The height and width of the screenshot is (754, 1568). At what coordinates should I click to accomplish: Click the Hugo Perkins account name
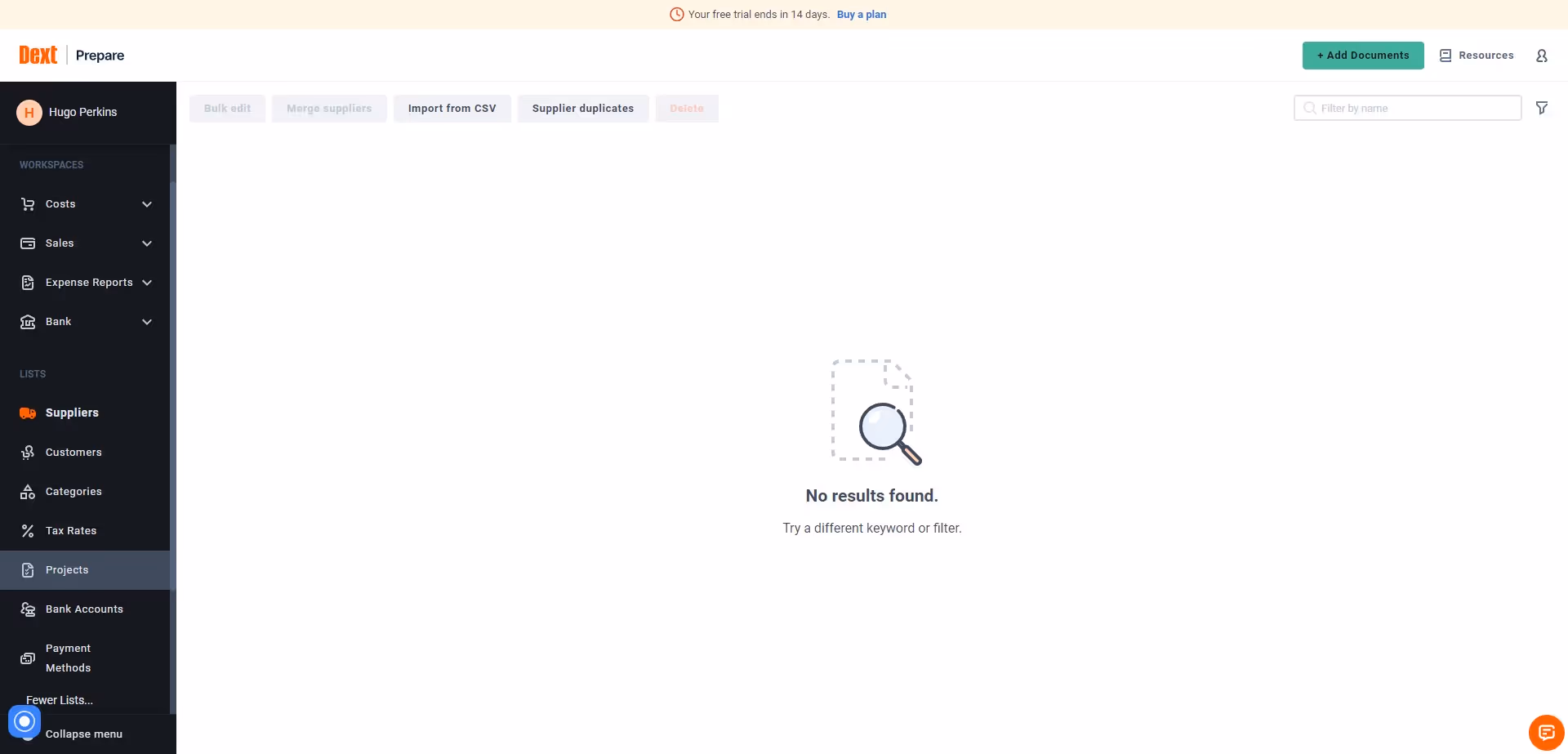coord(82,113)
